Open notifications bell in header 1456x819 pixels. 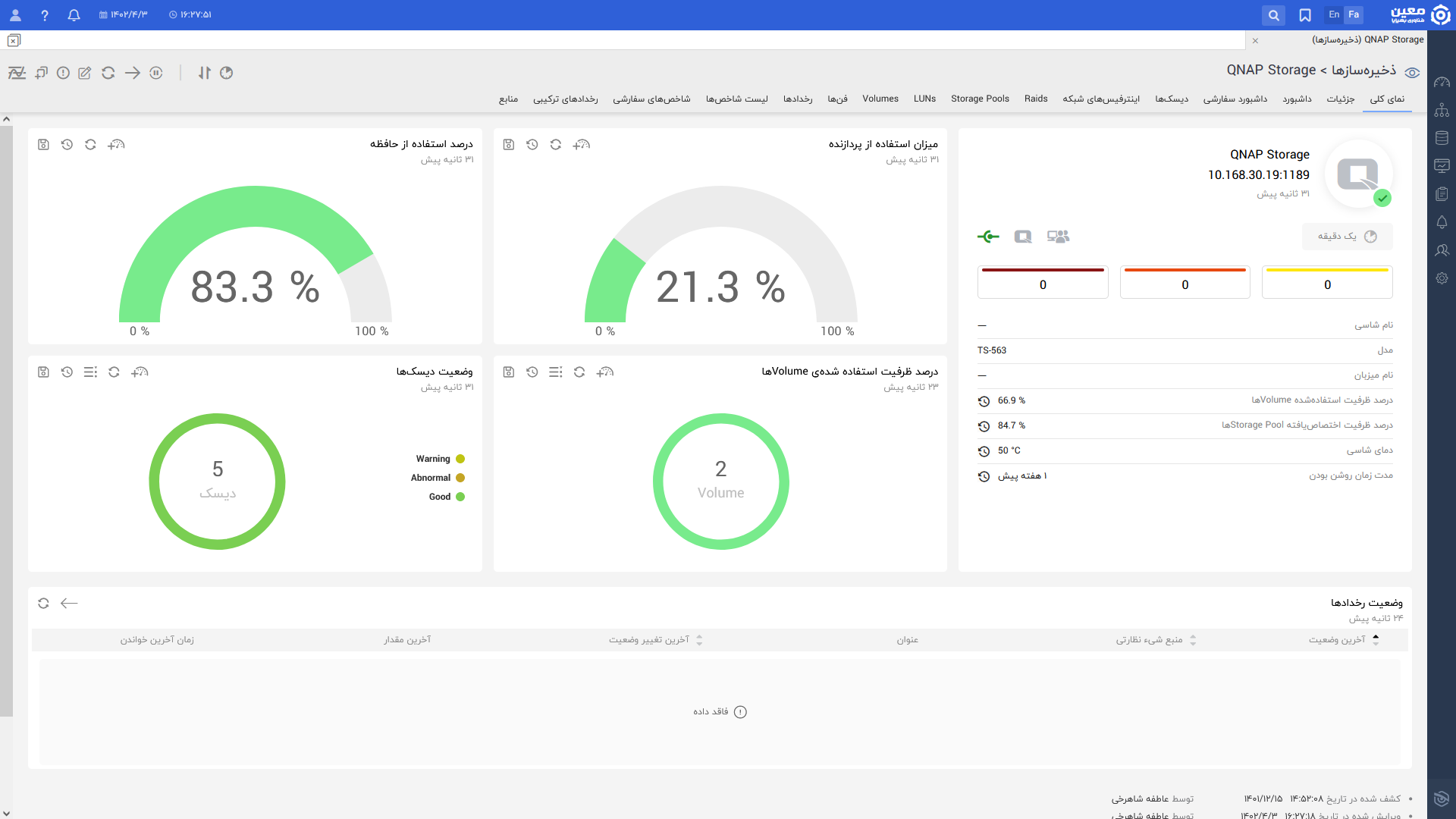(x=74, y=15)
